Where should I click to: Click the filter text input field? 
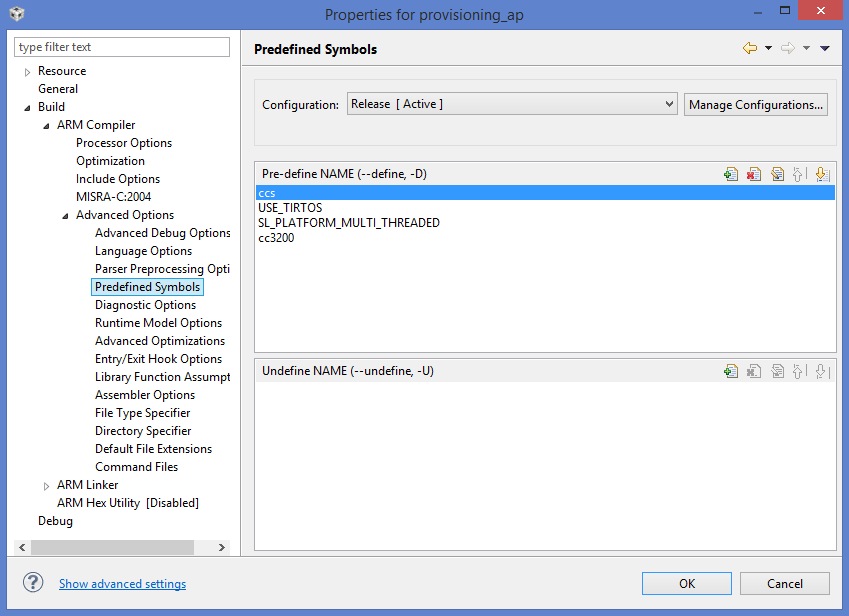[122, 47]
